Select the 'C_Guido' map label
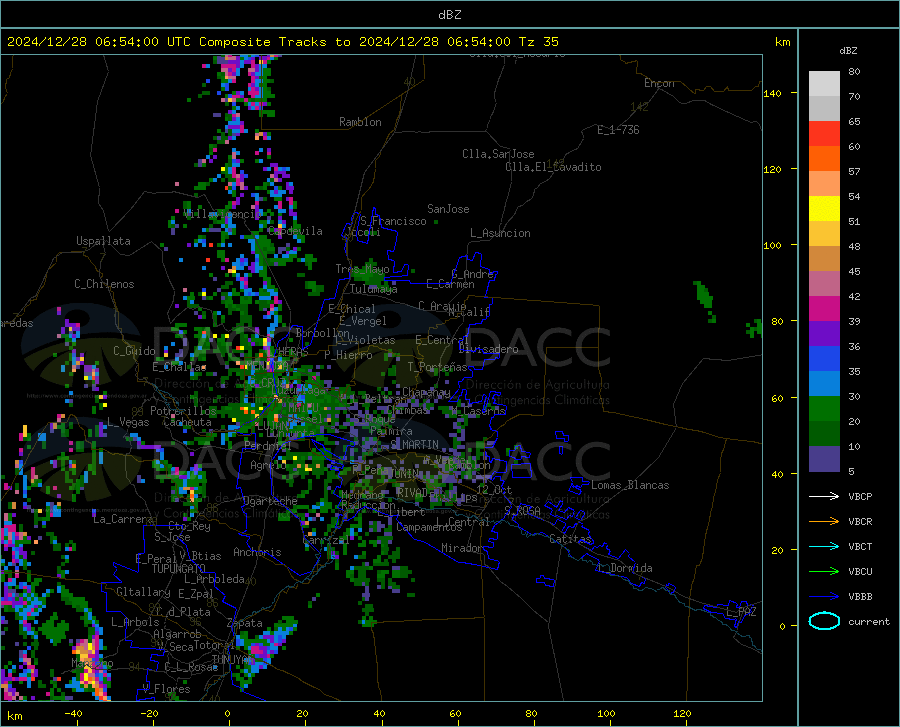The width and height of the screenshot is (900, 727). [134, 351]
